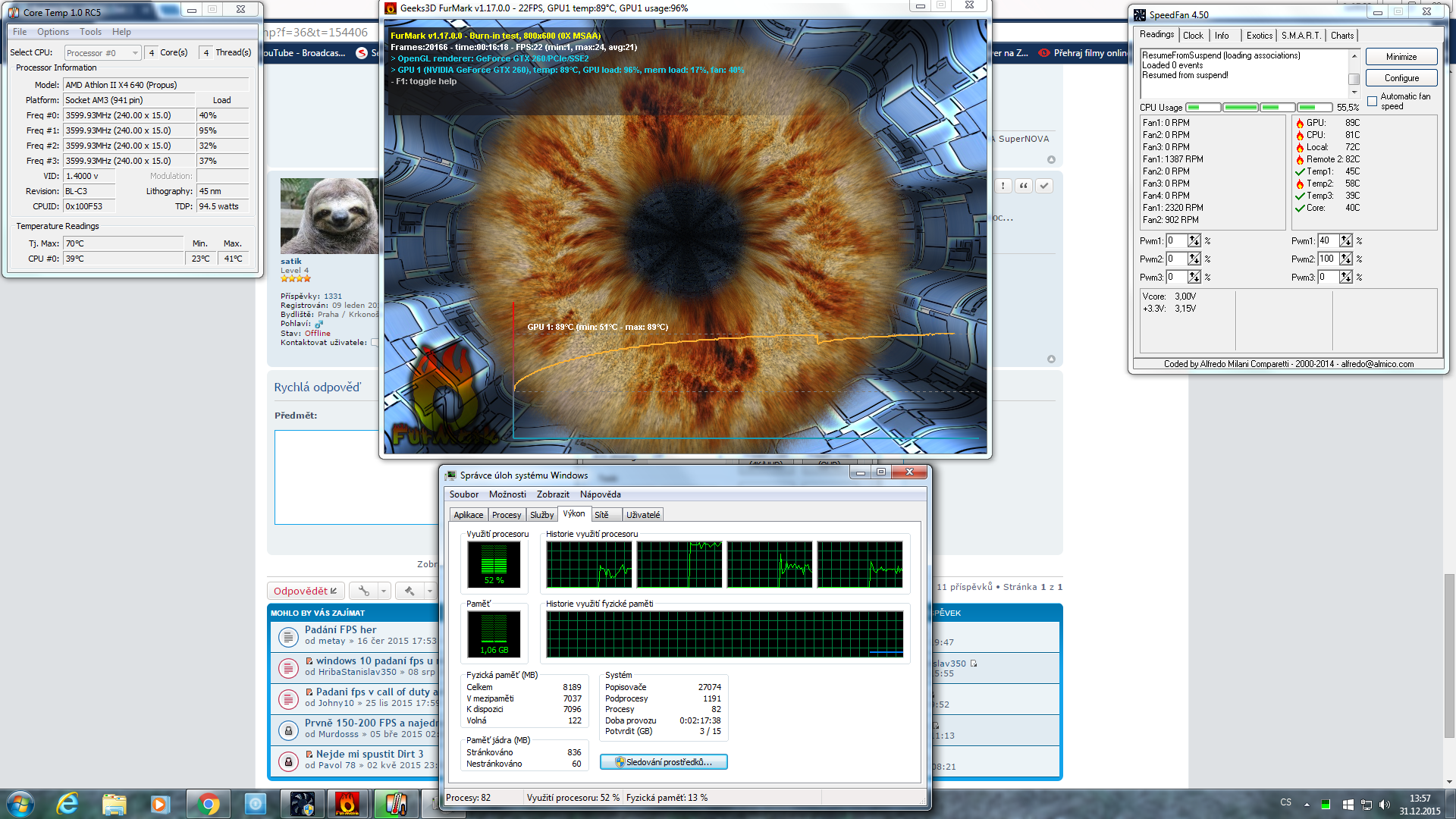Launch Google Chrome from taskbar

(x=208, y=804)
